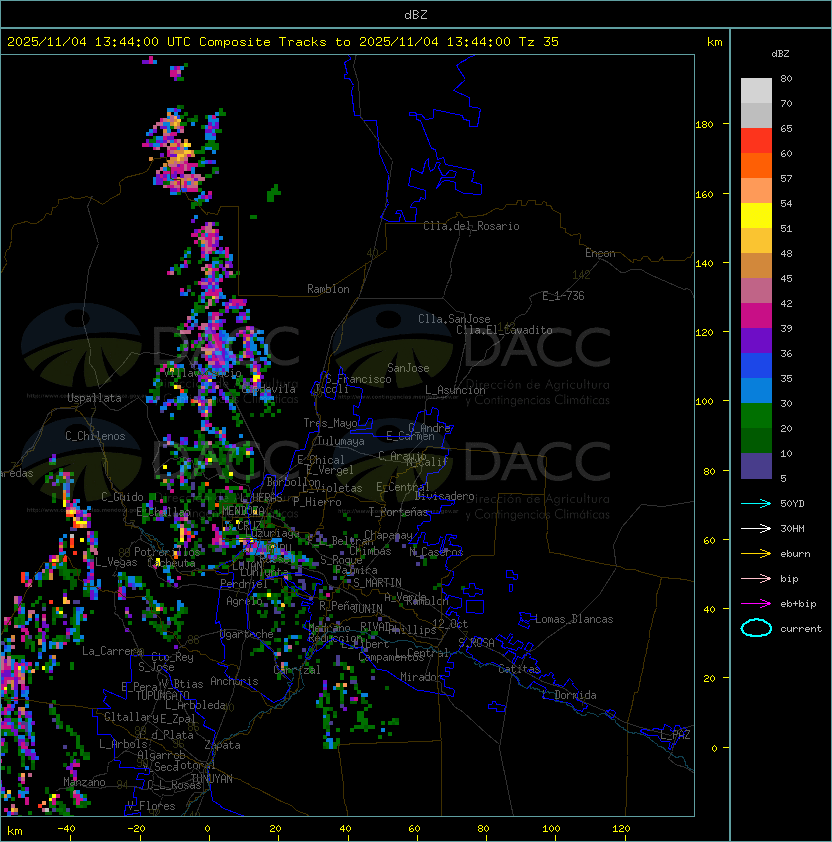This screenshot has width=832, height=842.
Task: Select the light blue 30-35 dBZ swatch
Action: coord(756,391)
